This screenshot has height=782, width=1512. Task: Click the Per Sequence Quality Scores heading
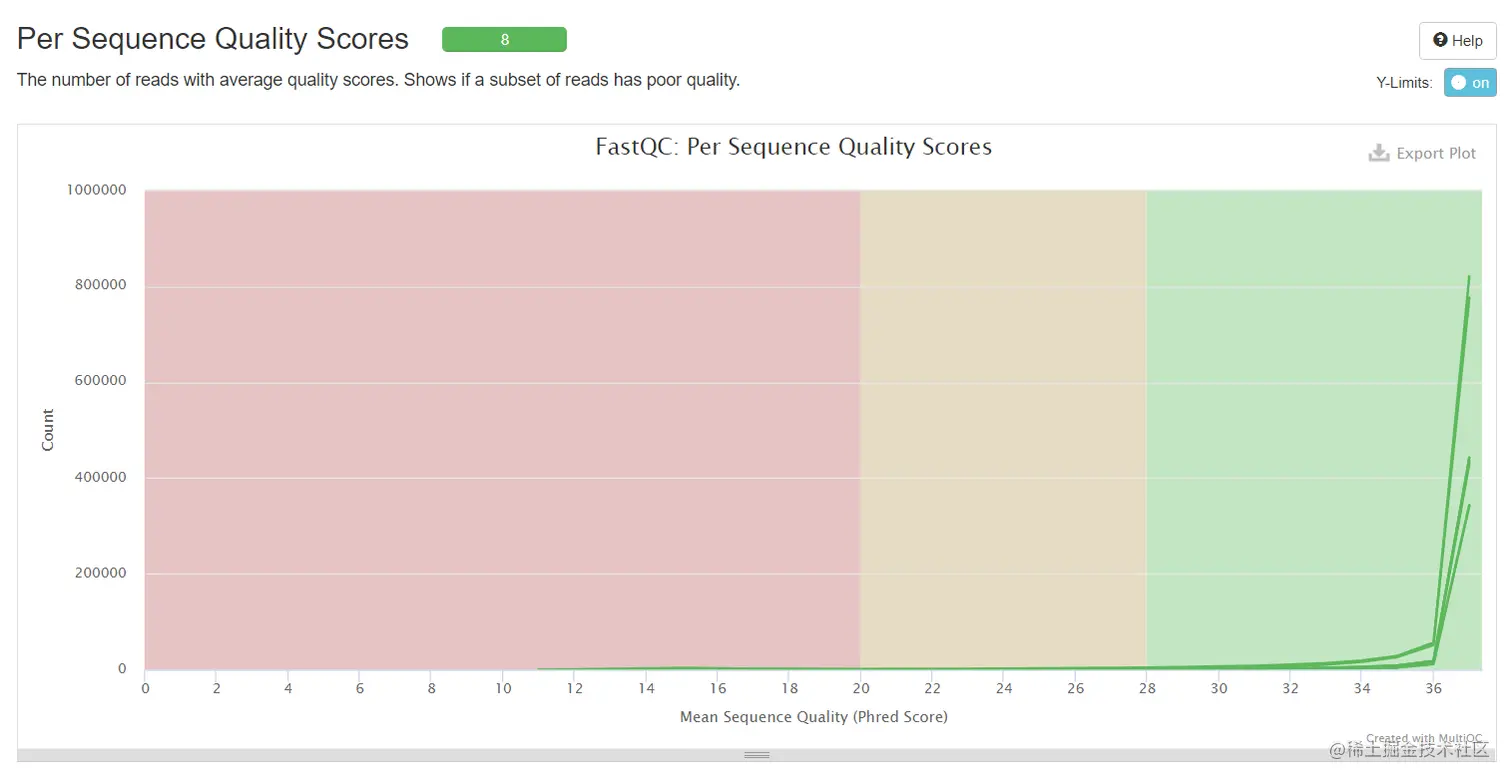(213, 39)
